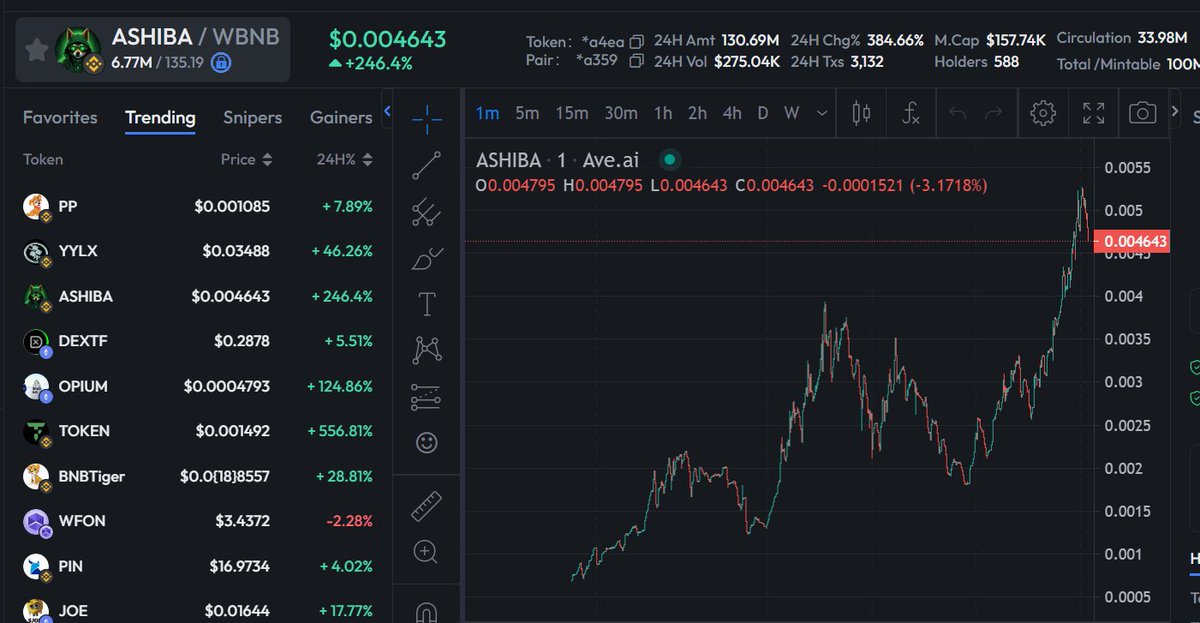This screenshot has width=1200, height=623.
Task: Undo the last chart action
Action: click(958, 113)
